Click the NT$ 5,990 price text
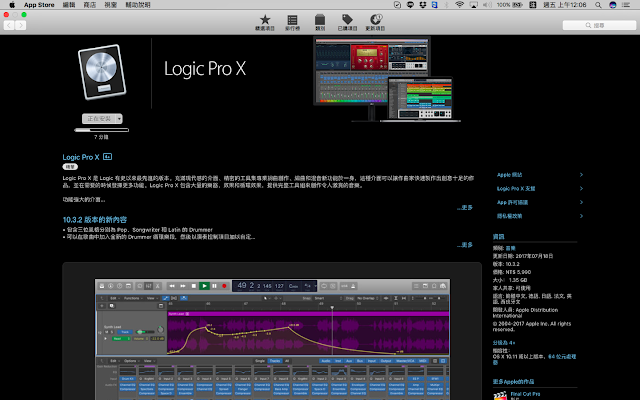Screen dimensions: 640x400 pos(518,272)
